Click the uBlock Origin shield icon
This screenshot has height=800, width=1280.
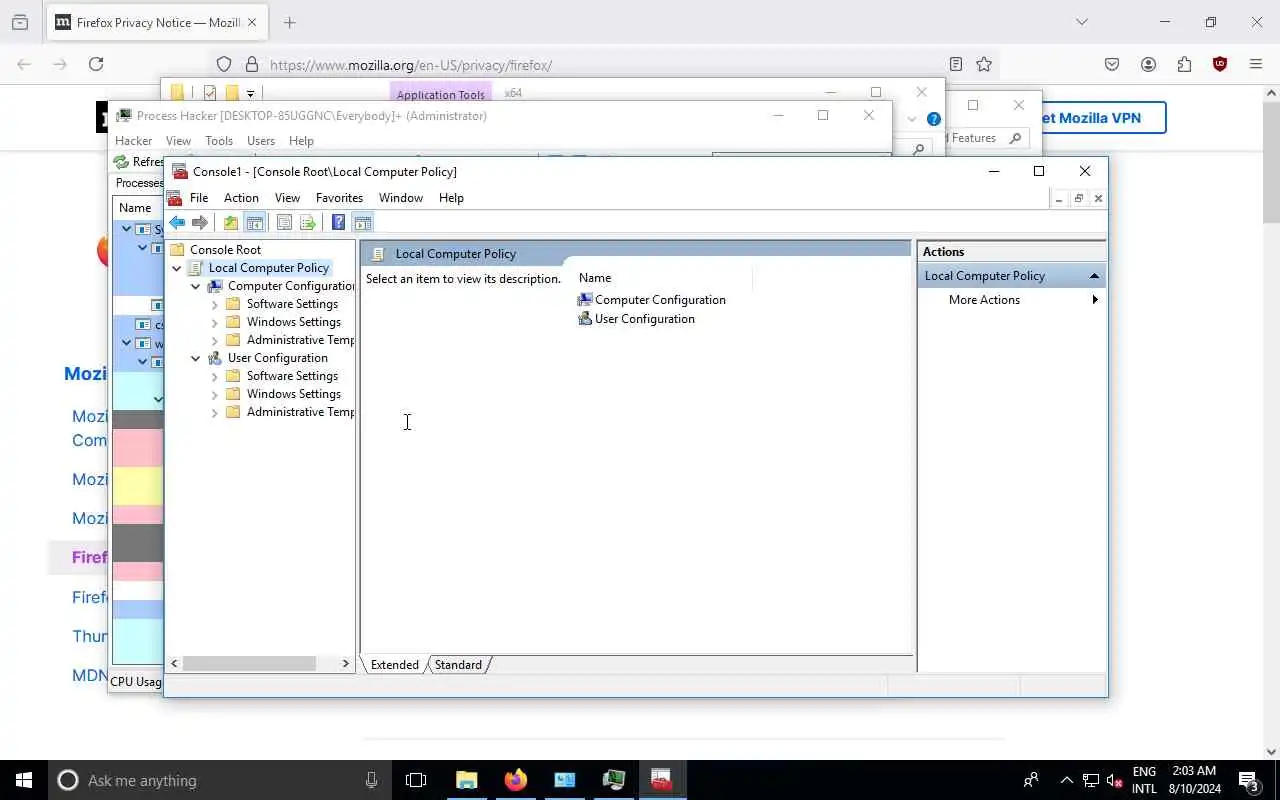coord(1220,64)
